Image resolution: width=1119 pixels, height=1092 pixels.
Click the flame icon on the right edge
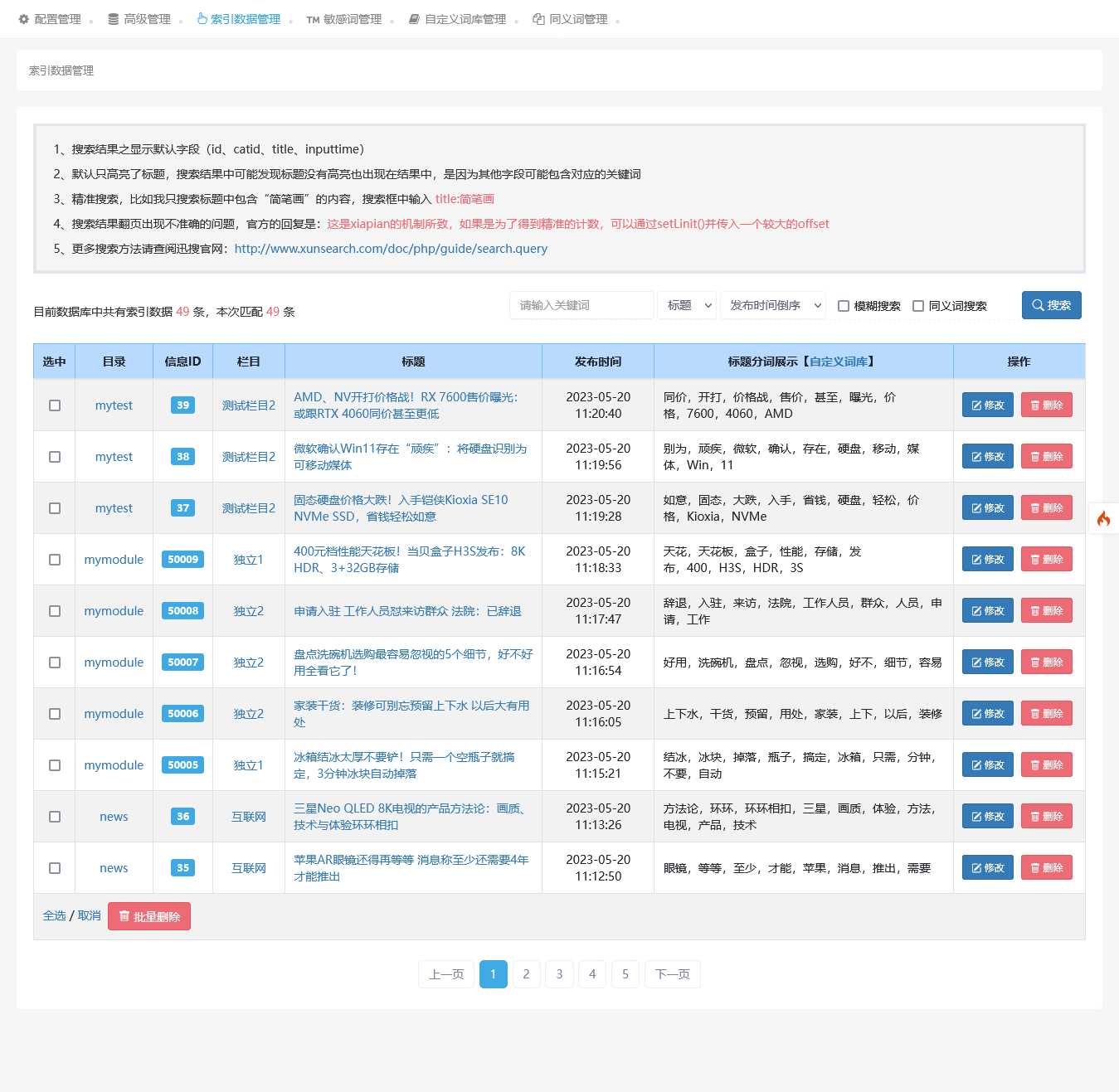click(1103, 519)
